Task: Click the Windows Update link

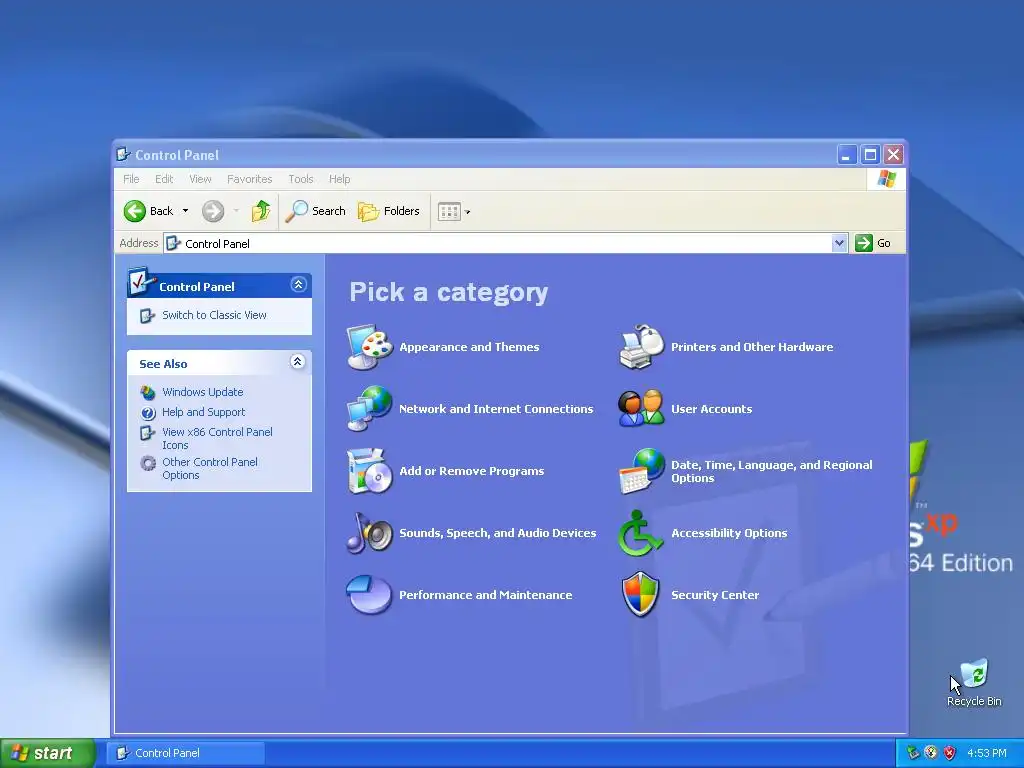Action: pyautogui.click(x=202, y=392)
